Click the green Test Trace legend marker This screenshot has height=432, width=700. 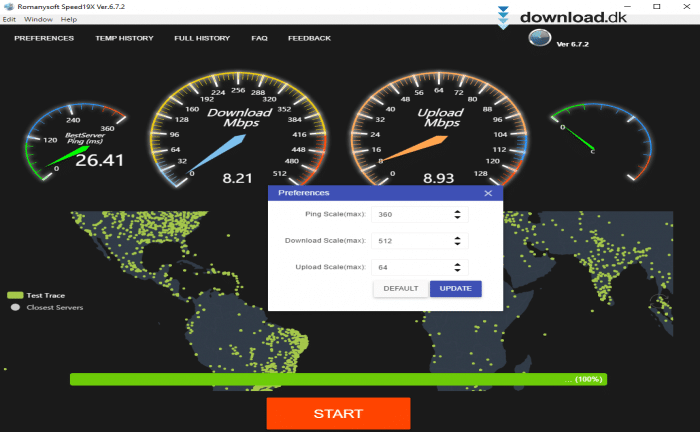pos(14,295)
